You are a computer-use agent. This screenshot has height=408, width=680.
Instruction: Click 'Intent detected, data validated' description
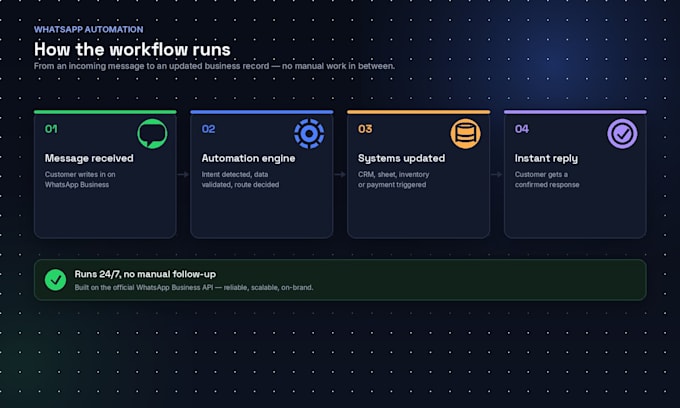click(x=240, y=180)
